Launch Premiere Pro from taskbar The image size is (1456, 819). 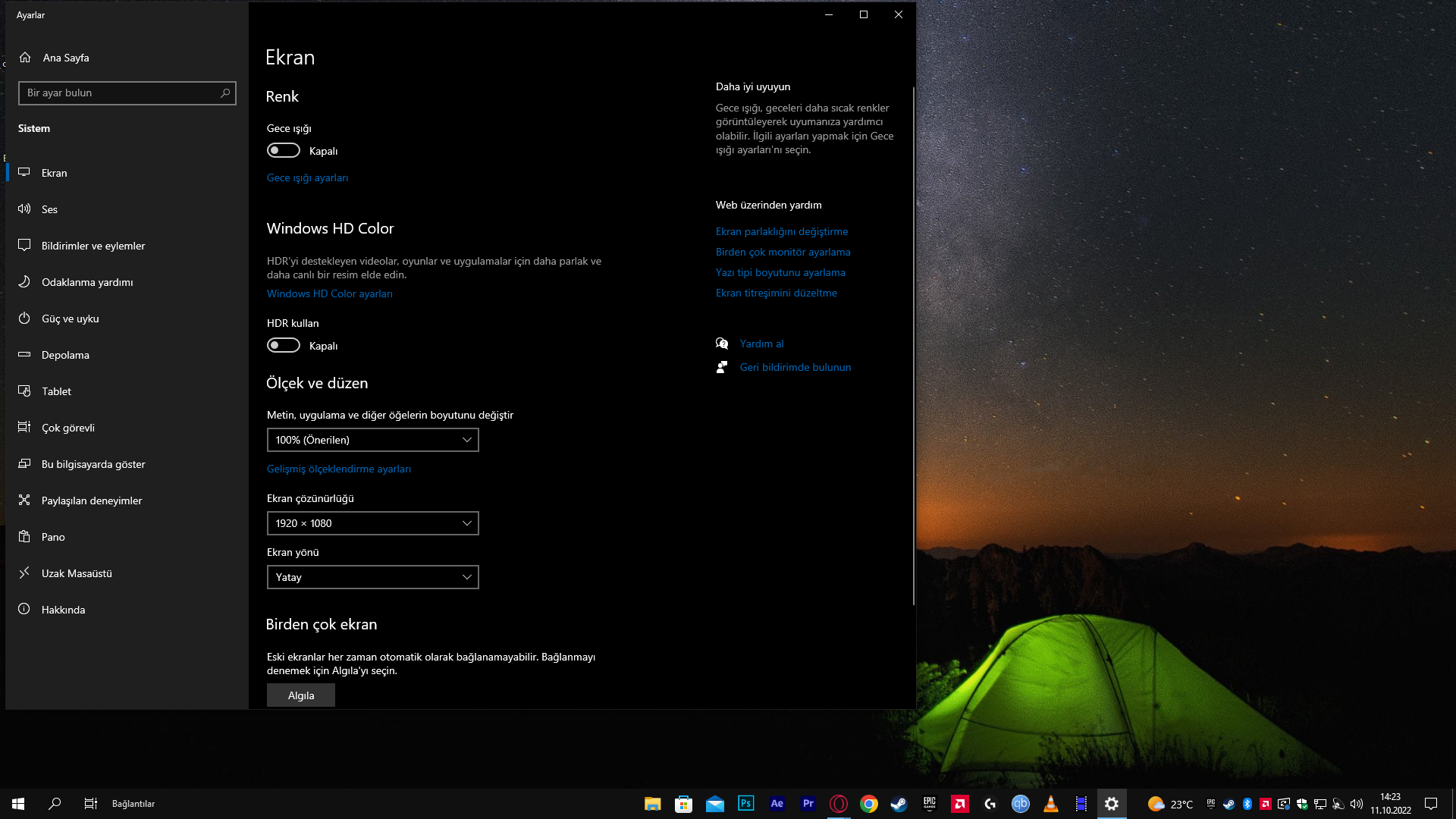(808, 804)
